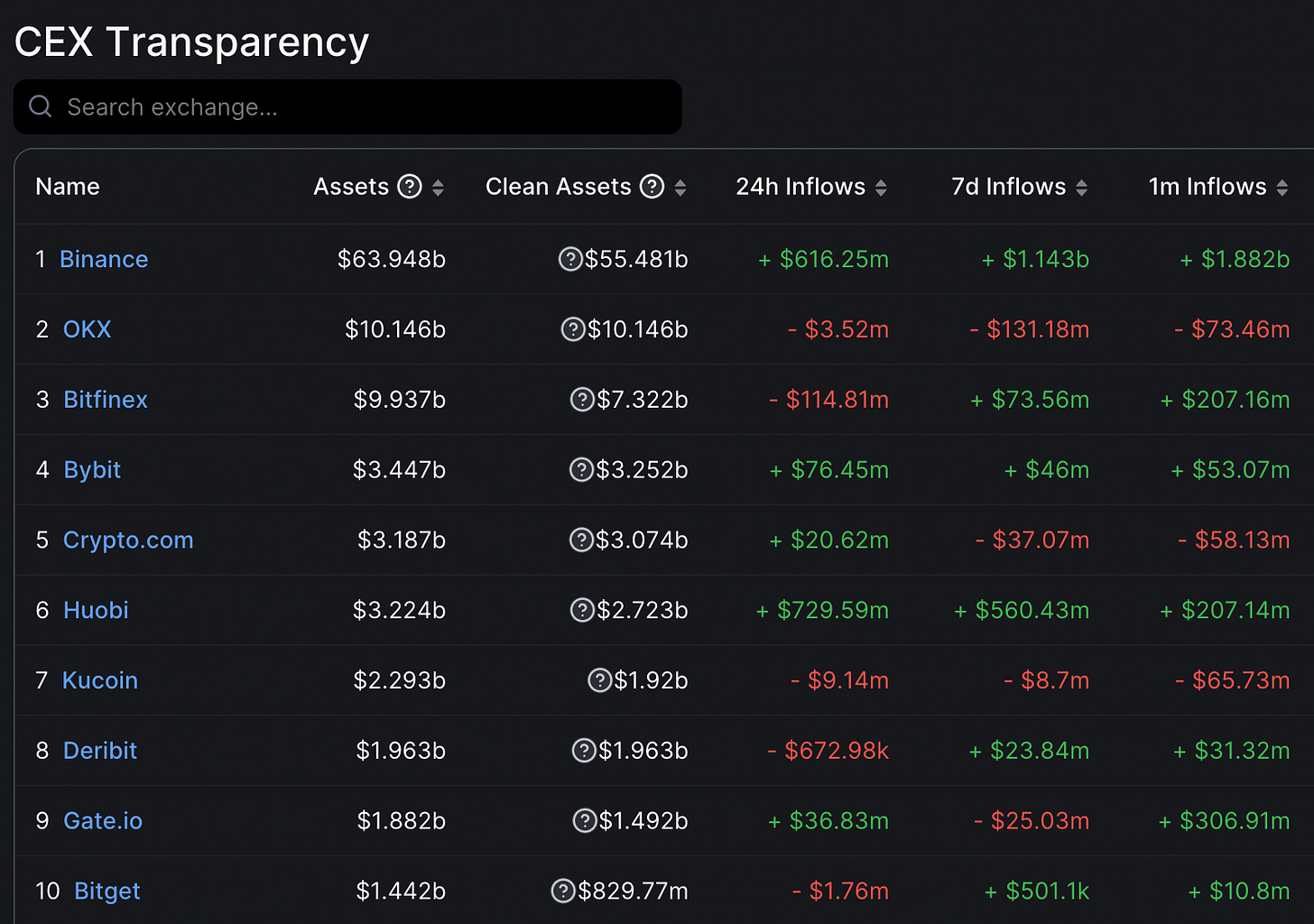Click the 1m Inflows header label
The image size is (1314, 924).
click(x=1208, y=187)
